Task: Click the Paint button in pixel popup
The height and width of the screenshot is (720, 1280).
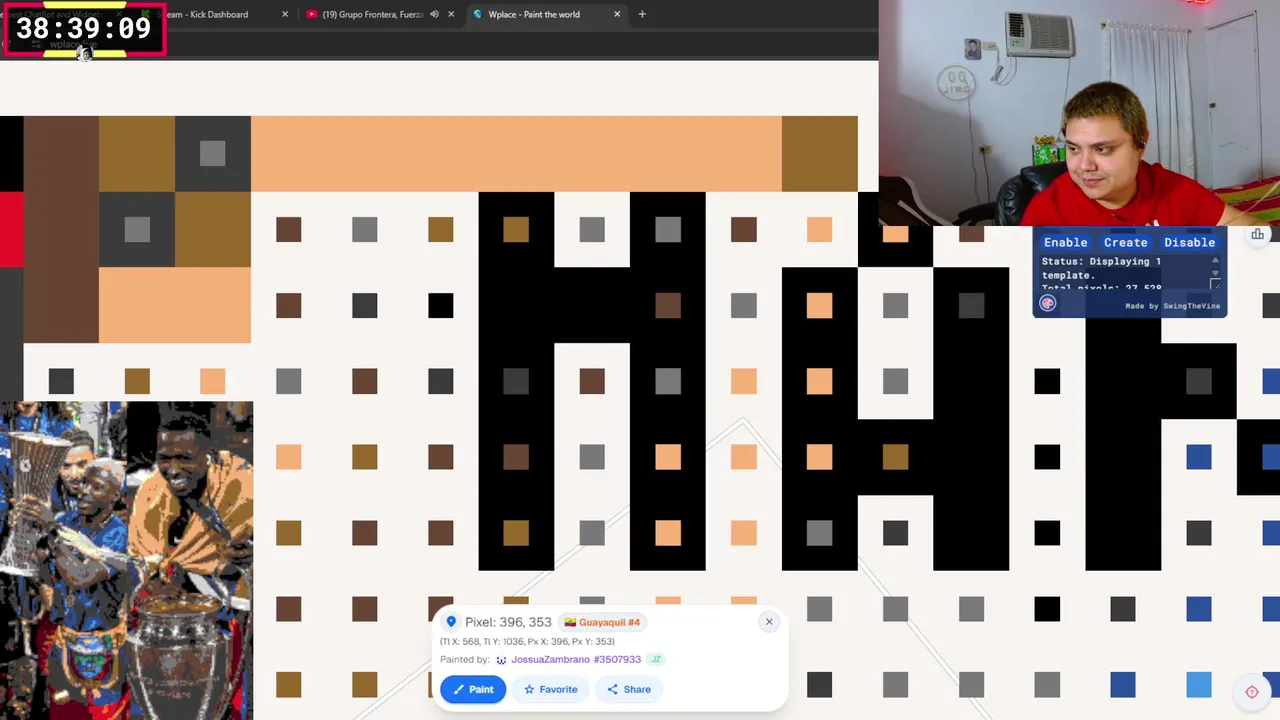Action: point(473,689)
